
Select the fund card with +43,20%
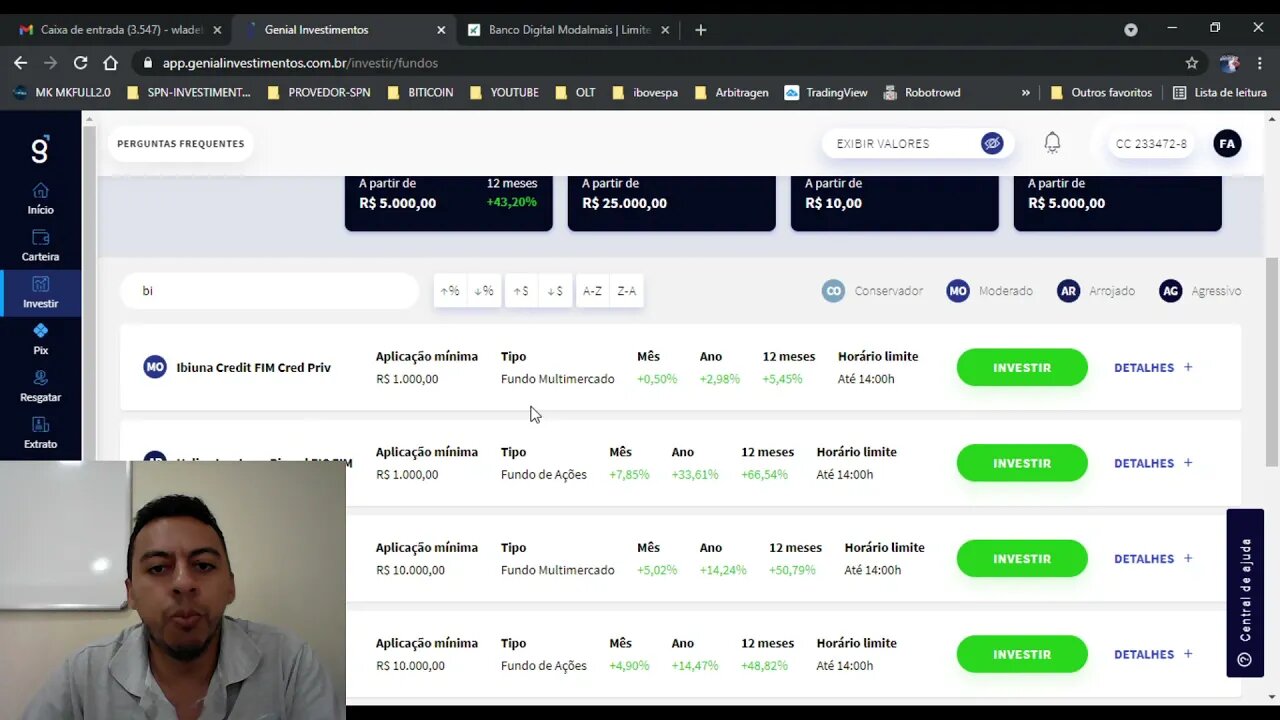coord(449,203)
